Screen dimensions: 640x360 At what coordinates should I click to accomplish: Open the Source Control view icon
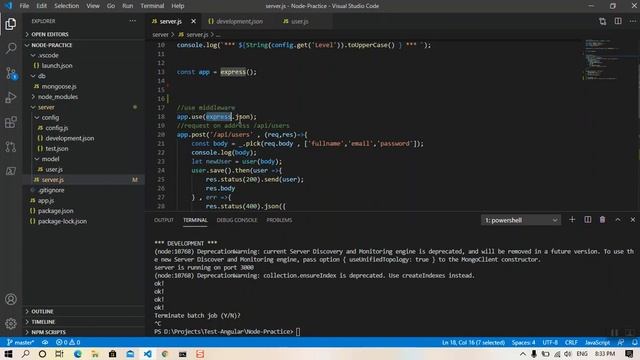[x=11, y=73]
